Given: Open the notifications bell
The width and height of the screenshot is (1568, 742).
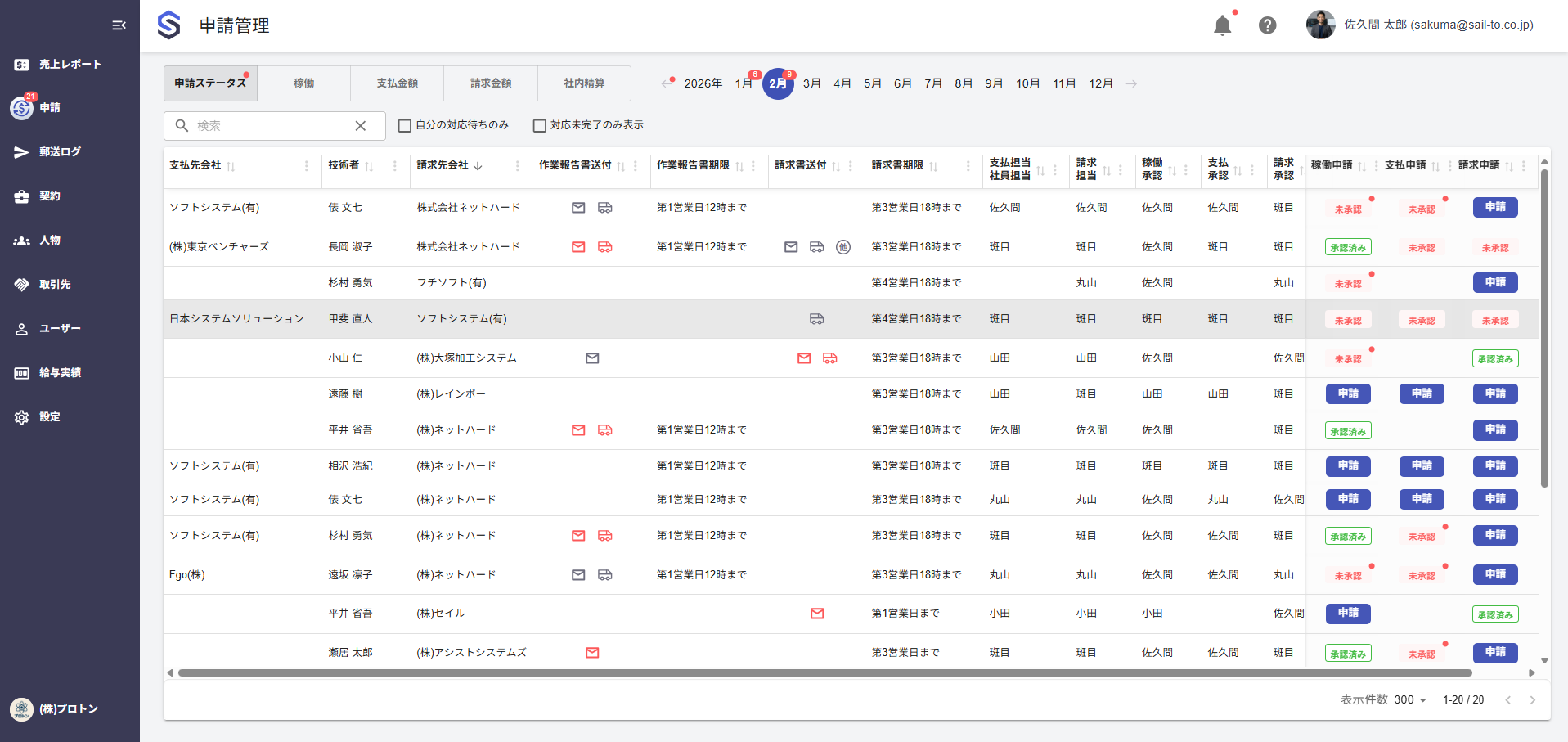Looking at the screenshot, I should point(1222,25).
